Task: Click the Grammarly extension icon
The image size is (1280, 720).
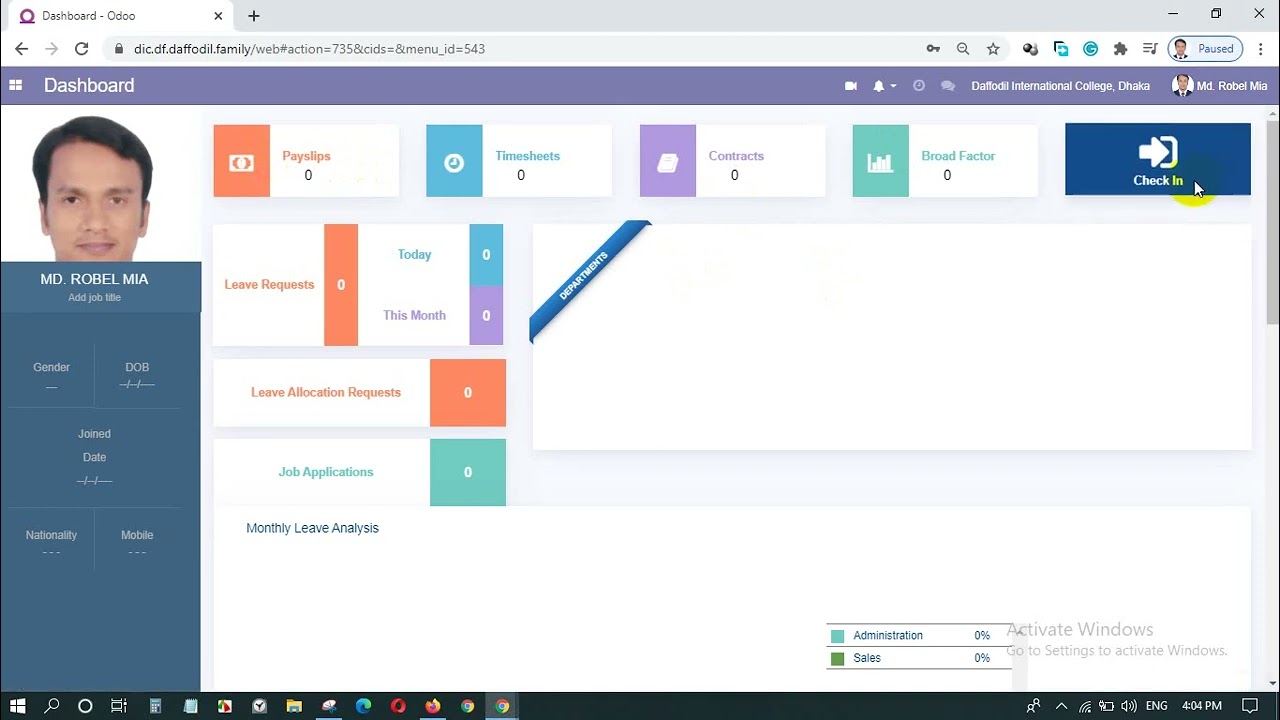Action: 1091,48
